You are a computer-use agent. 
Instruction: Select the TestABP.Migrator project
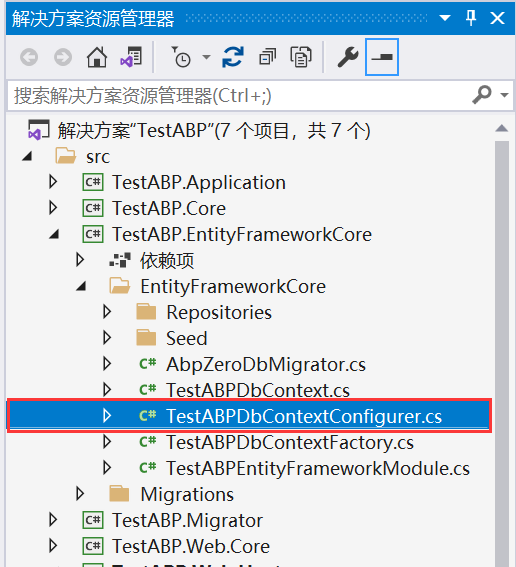(x=187, y=521)
